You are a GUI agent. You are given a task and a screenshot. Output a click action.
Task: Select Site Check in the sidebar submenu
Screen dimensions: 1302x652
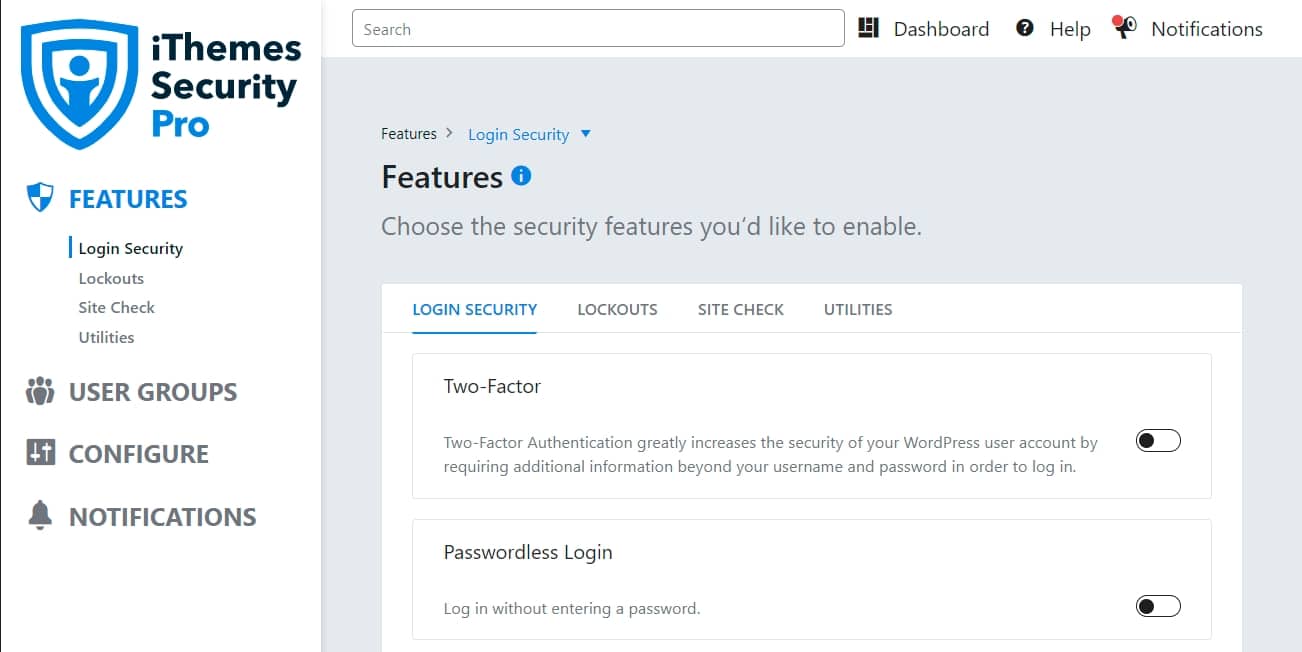point(117,307)
